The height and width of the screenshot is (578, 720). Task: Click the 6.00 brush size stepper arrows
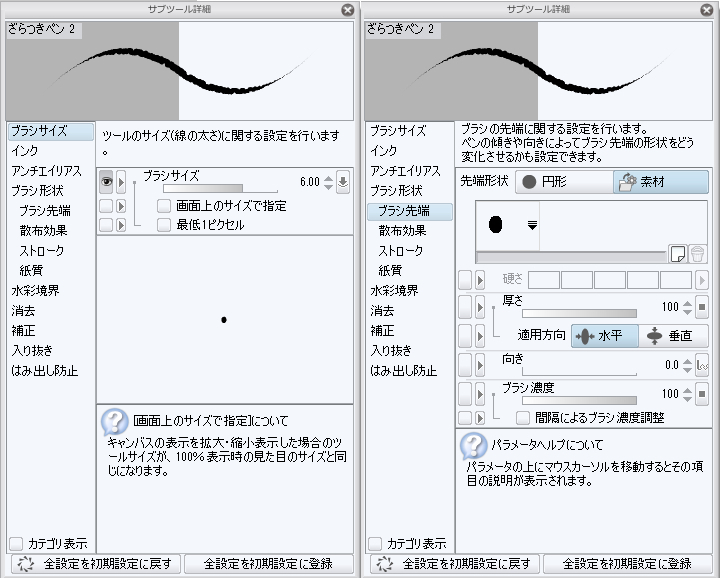point(328,182)
